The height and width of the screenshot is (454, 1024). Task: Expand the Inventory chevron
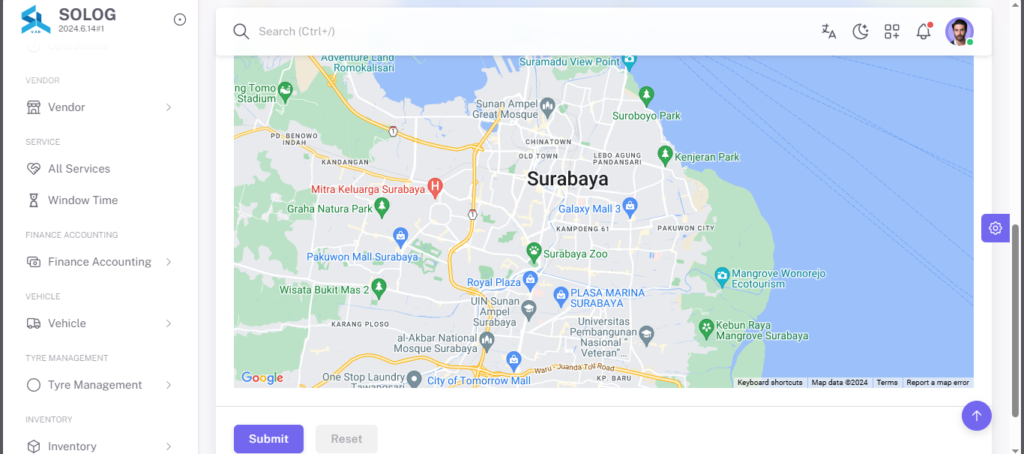[x=168, y=446]
